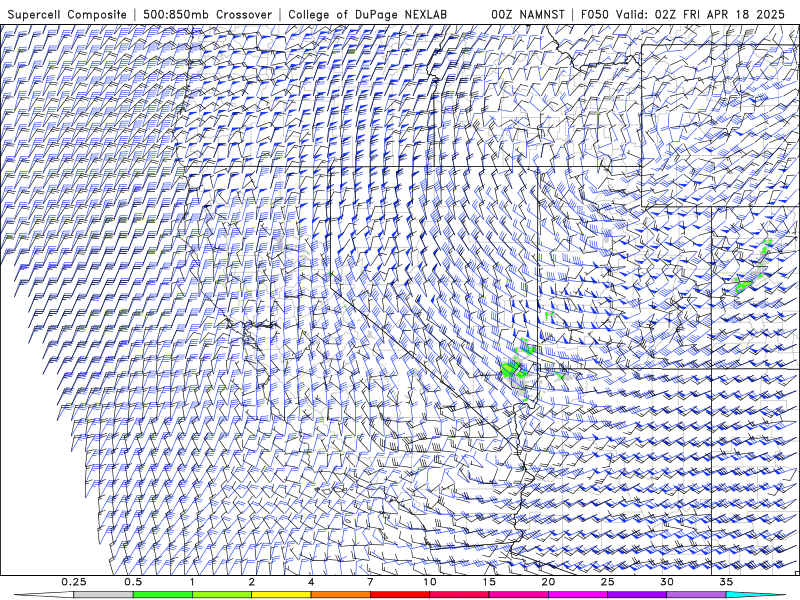800x600 pixels.
Task: Click the red 7–10 color bar segment
Action: coord(400,595)
